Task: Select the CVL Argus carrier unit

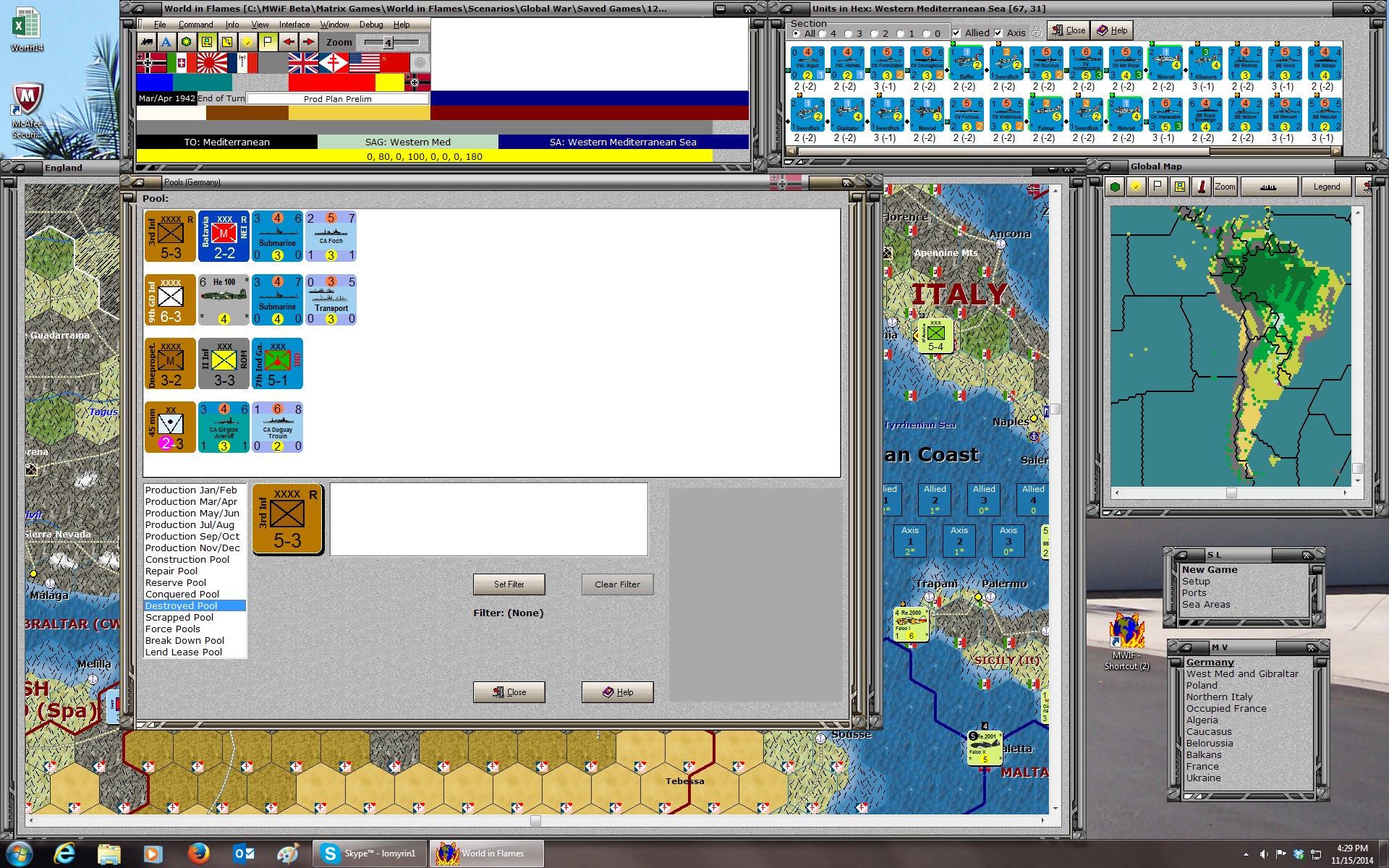Action: click(x=807, y=64)
